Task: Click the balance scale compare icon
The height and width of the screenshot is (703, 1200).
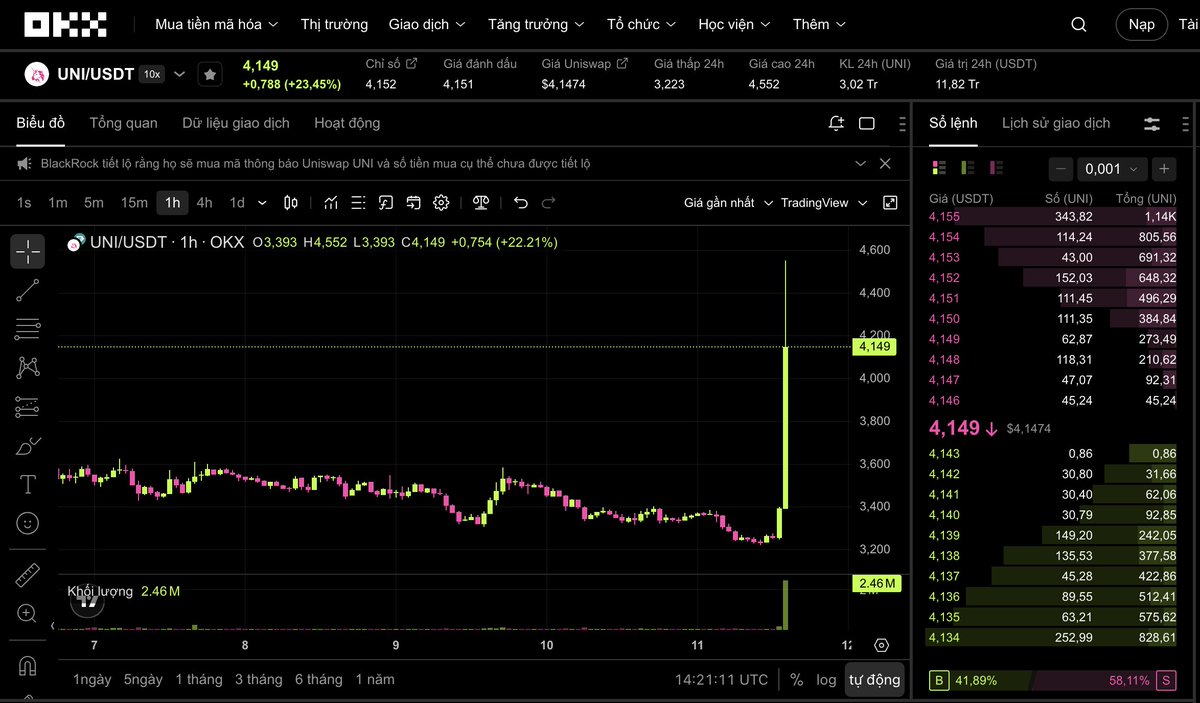Action: tap(481, 203)
